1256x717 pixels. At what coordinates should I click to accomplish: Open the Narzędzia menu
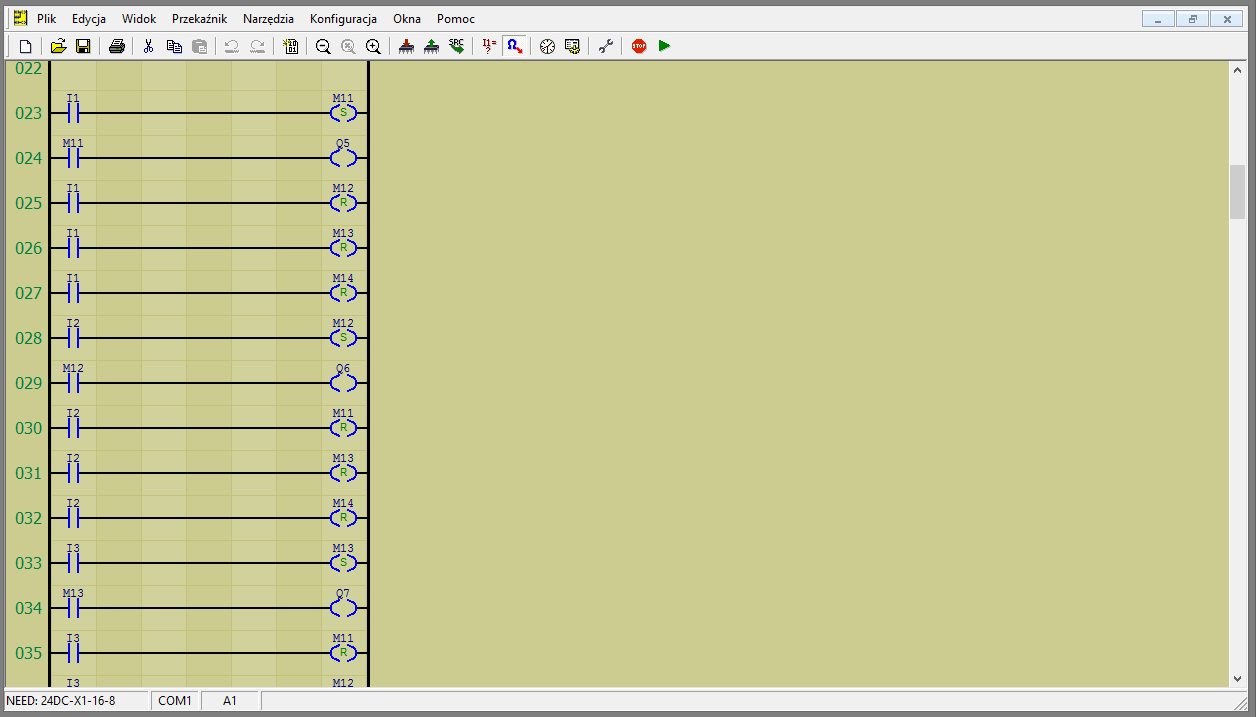(x=268, y=19)
